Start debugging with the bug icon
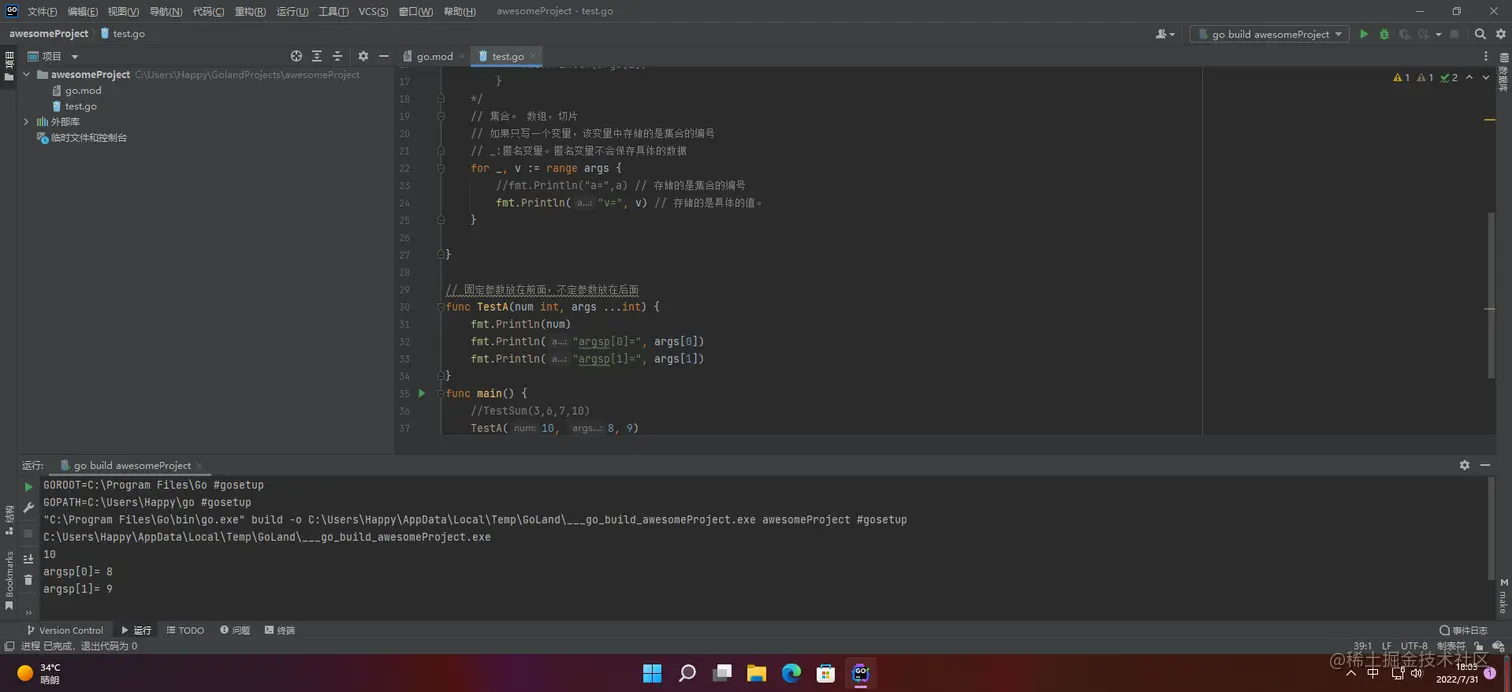The width and height of the screenshot is (1512, 692). tap(1384, 34)
